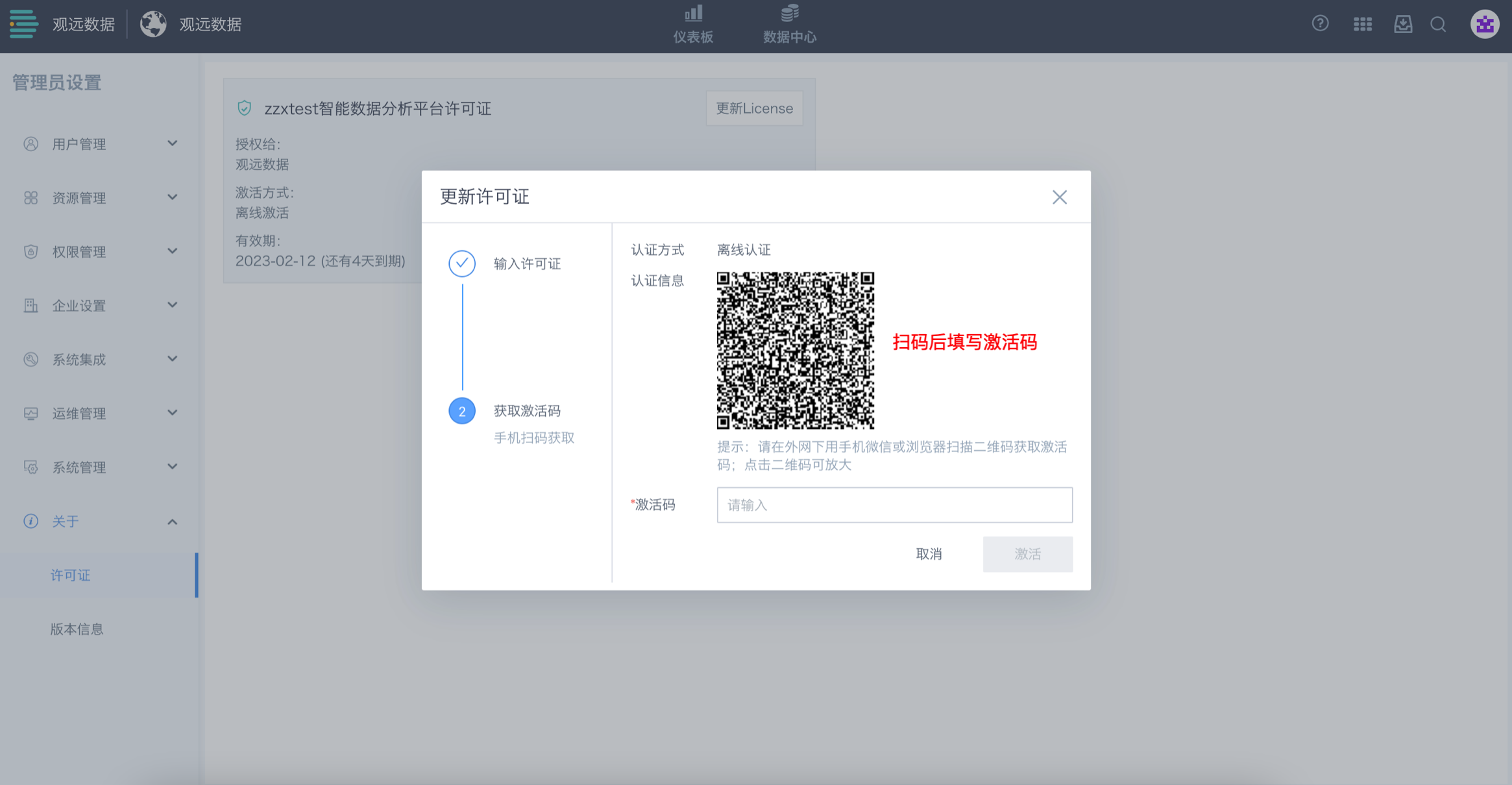
Task: Click the 激活 button
Action: coord(1028,554)
